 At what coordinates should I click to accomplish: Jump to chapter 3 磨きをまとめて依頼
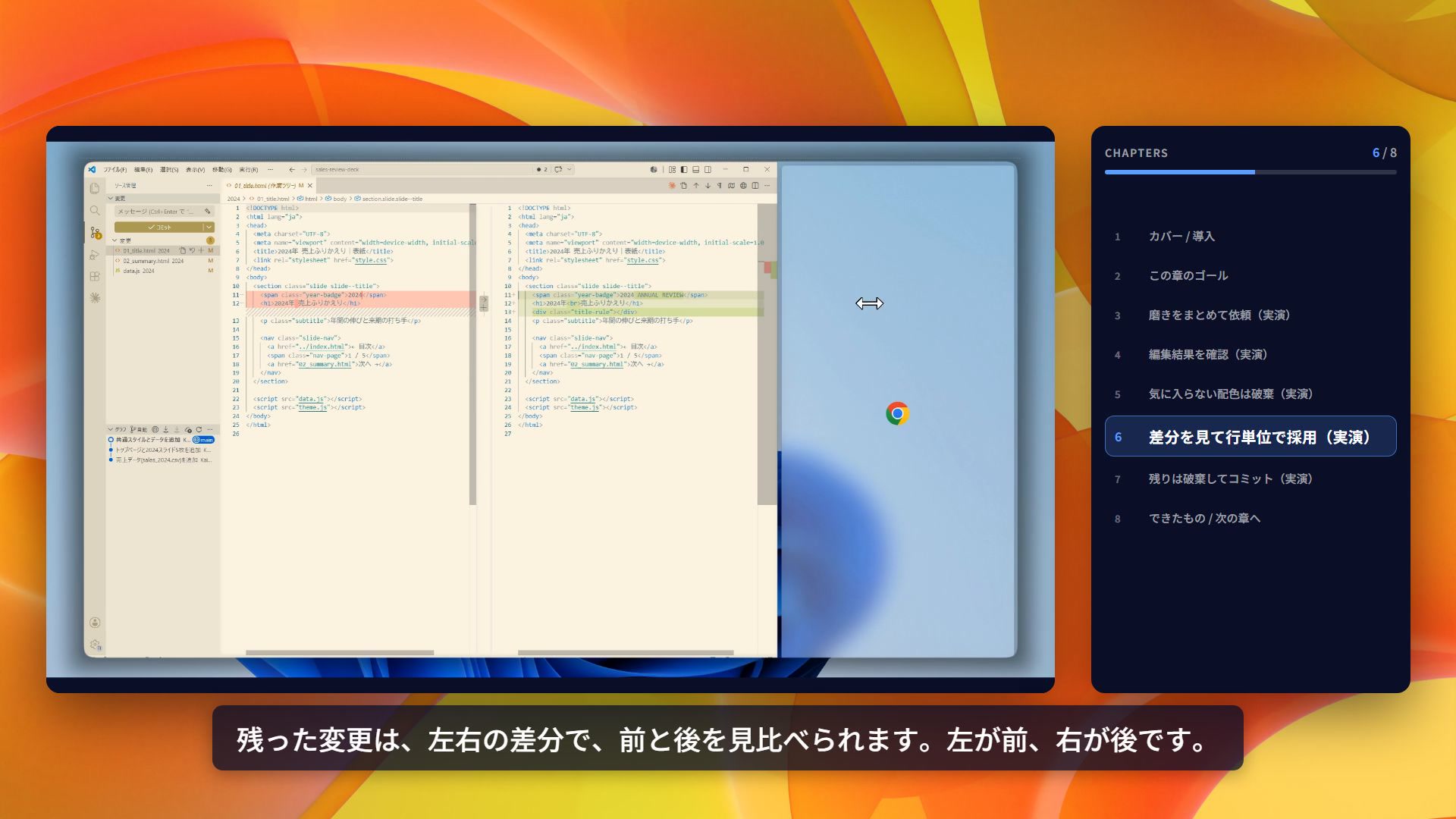(1250, 315)
